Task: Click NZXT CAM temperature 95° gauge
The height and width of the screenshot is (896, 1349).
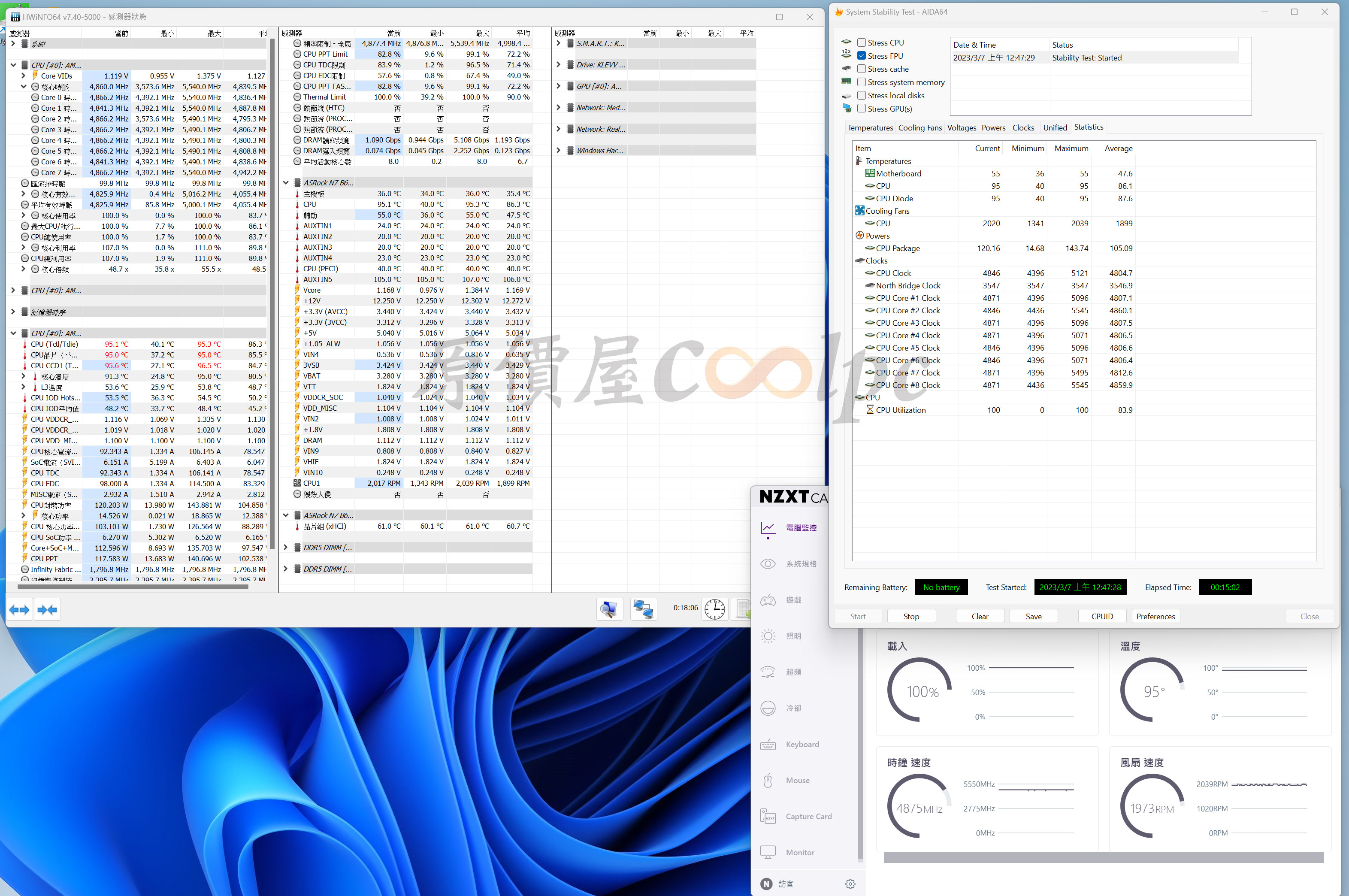Action: coord(1152,690)
